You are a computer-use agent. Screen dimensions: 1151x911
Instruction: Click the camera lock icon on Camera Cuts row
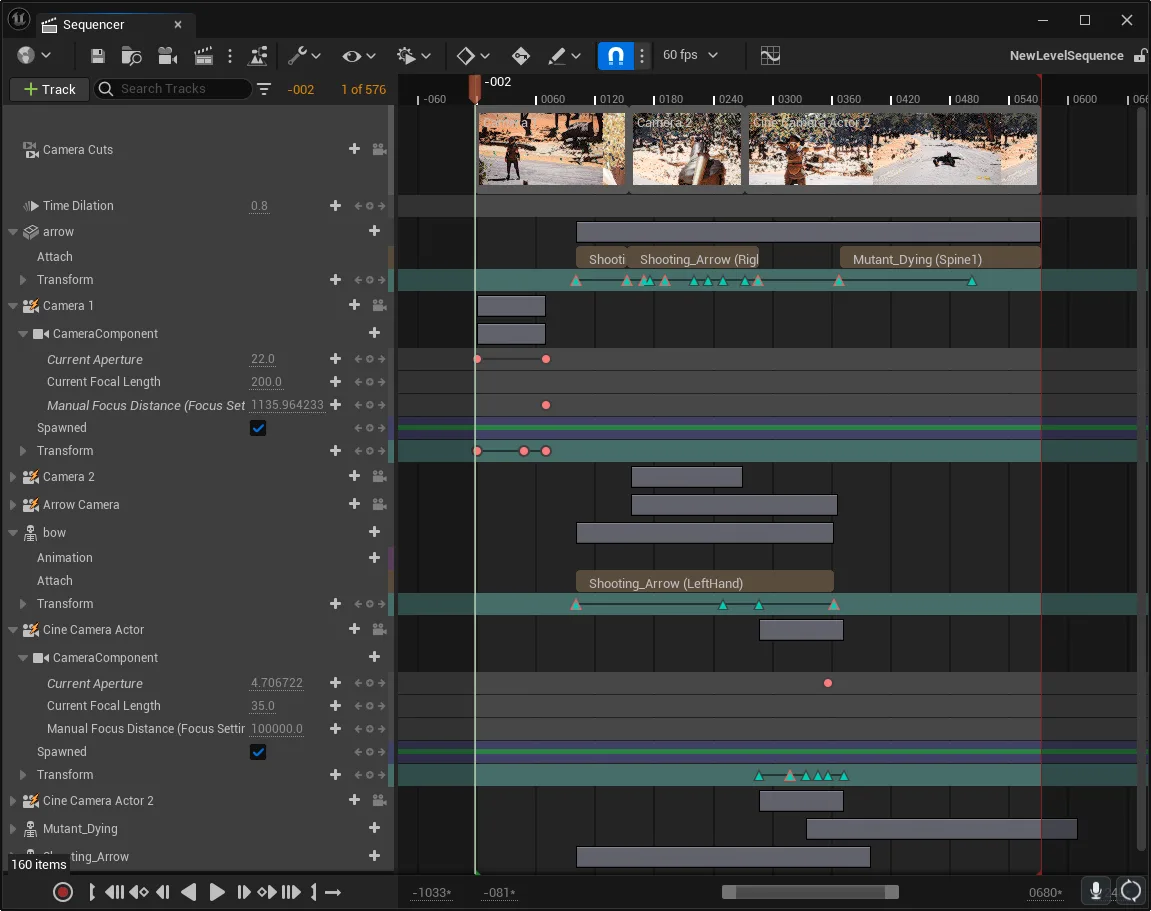380,149
